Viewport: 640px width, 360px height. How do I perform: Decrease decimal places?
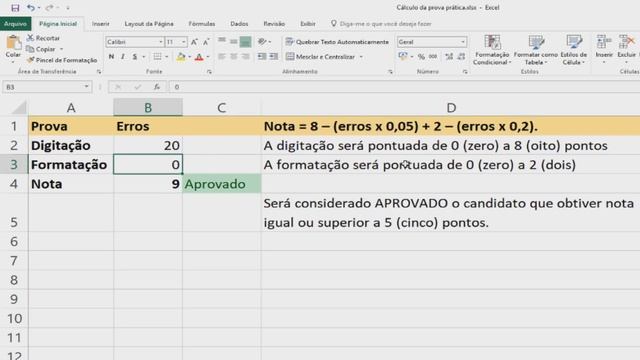pyautogui.click(x=462, y=57)
